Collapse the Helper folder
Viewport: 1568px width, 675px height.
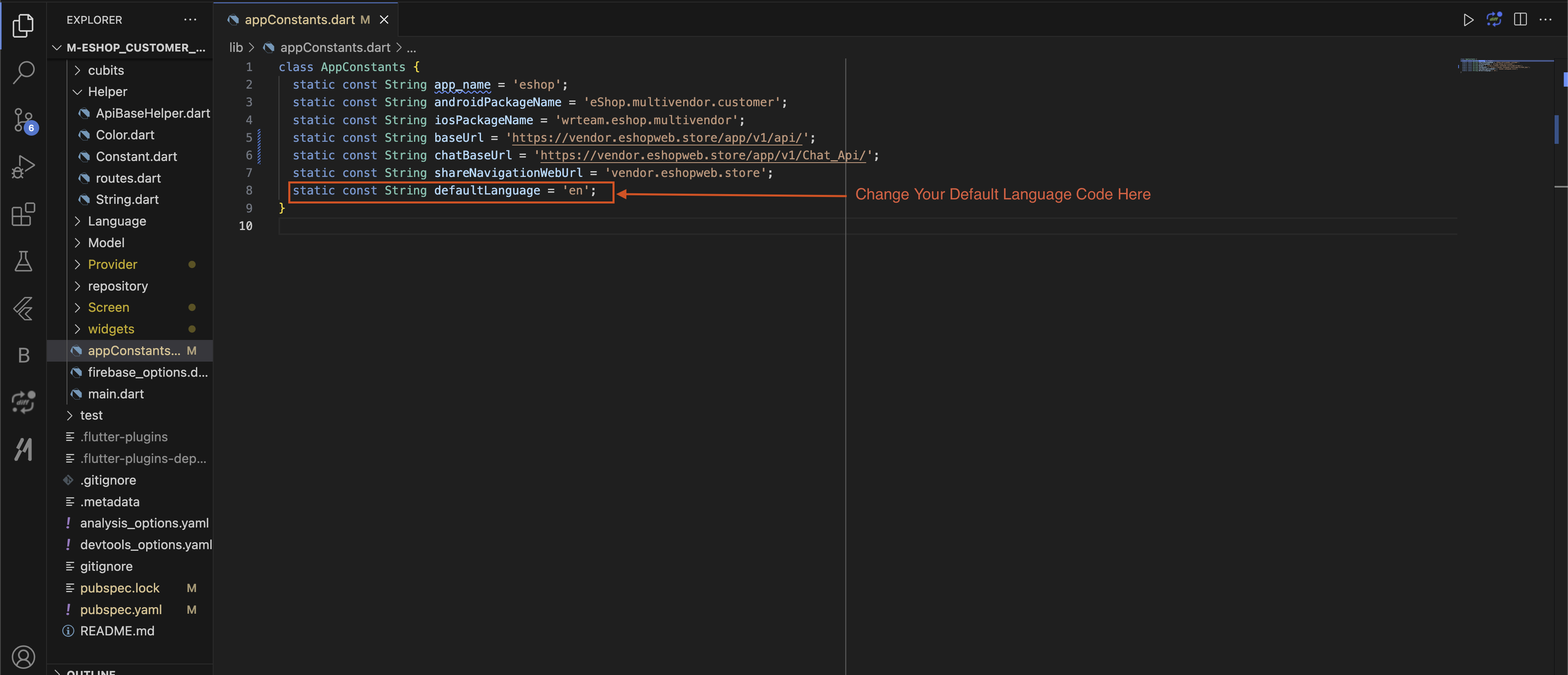[107, 92]
